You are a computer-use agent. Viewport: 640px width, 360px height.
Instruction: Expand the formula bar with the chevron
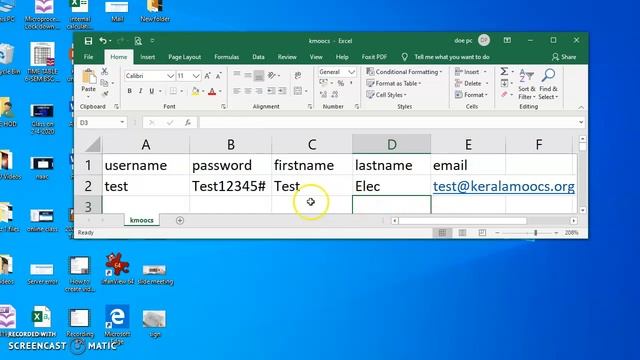[581, 122]
